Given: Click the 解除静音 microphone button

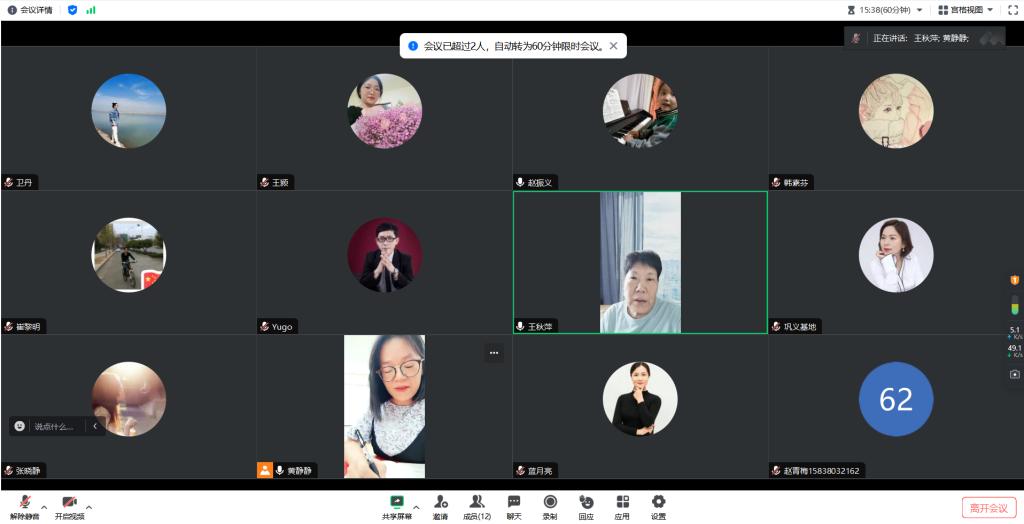Looking at the screenshot, I should (x=24, y=503).
